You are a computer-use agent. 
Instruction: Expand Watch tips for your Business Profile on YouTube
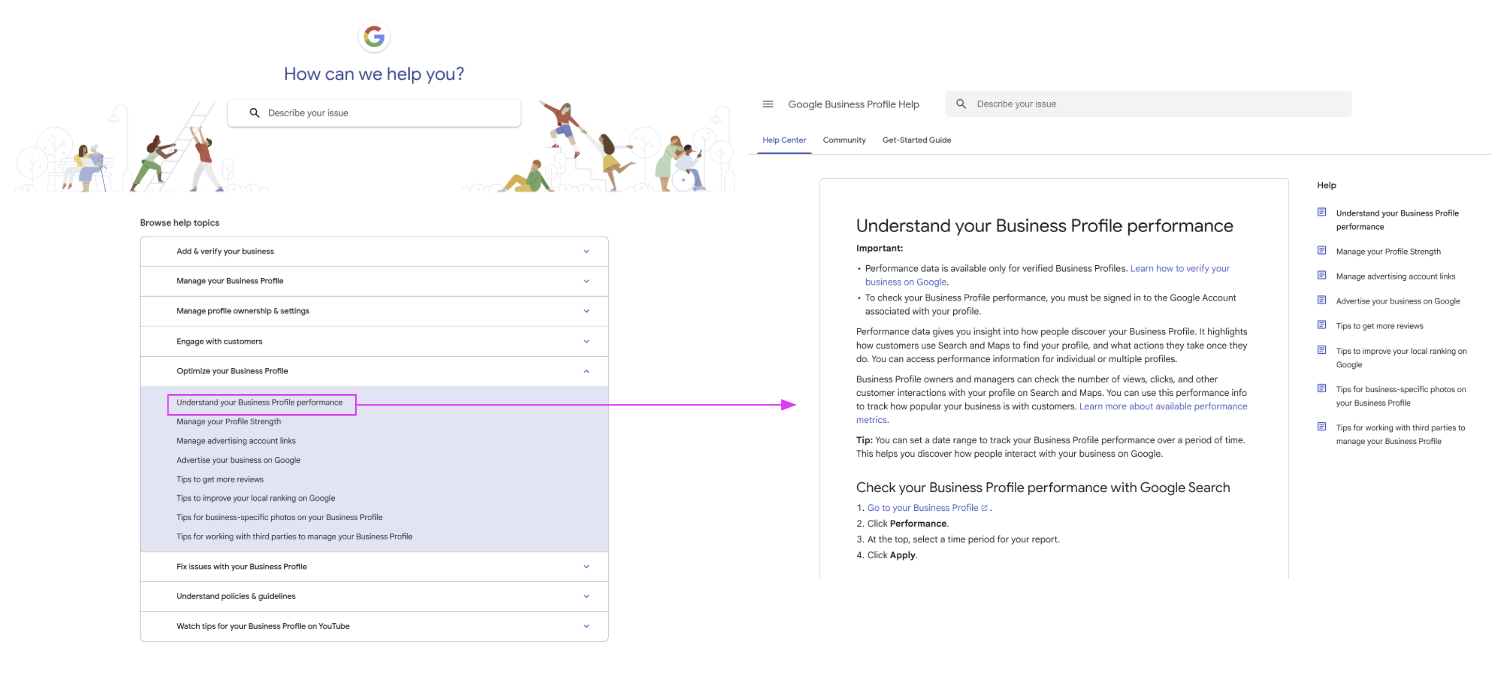point(374,626)
